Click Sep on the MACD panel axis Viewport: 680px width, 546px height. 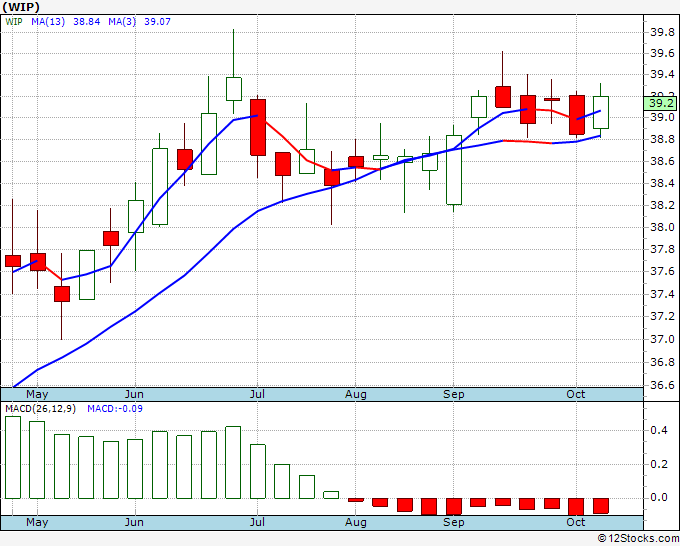454,522
